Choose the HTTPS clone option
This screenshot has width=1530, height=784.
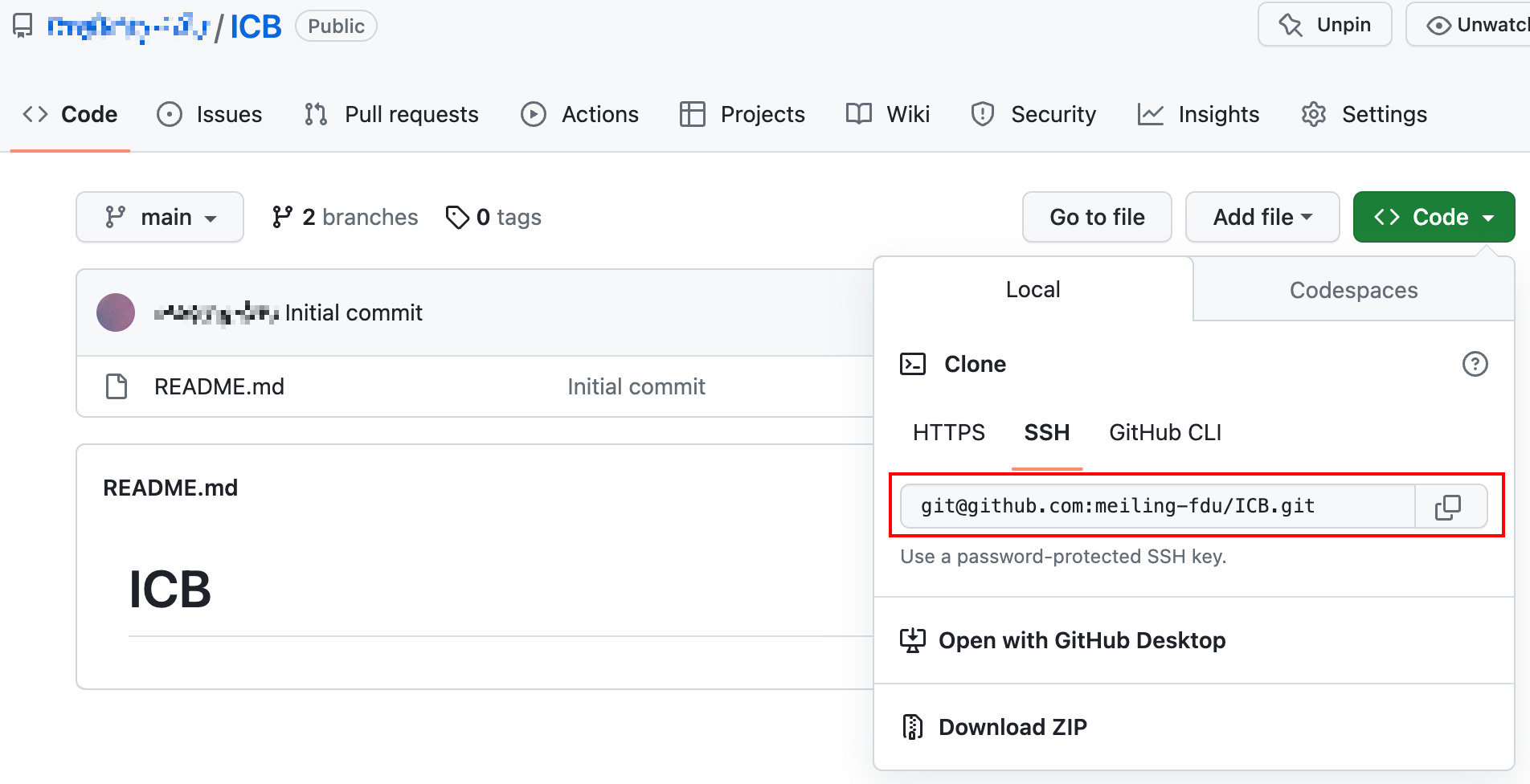[x=948, y=432]
